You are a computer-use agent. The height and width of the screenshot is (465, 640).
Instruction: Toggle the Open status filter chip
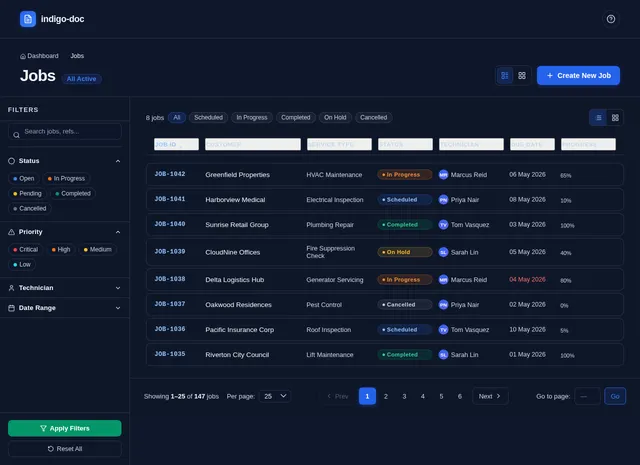[x=24, y=178]
